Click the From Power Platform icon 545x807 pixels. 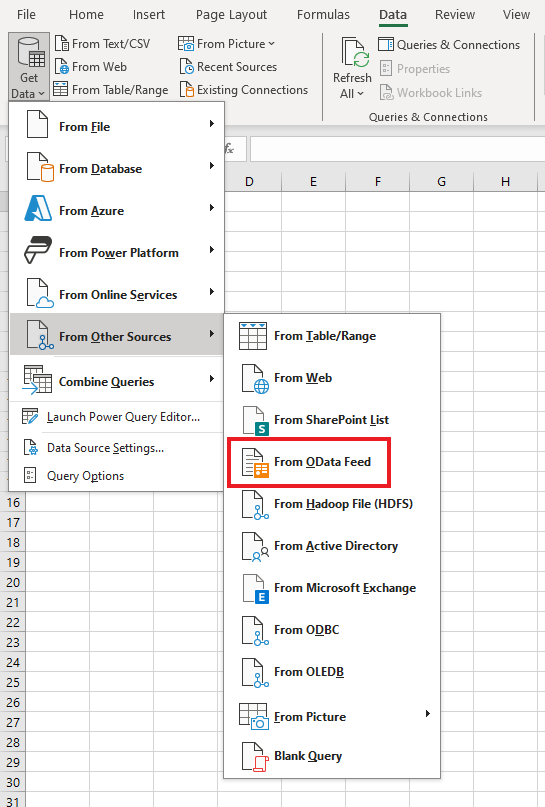pos(39,251)
